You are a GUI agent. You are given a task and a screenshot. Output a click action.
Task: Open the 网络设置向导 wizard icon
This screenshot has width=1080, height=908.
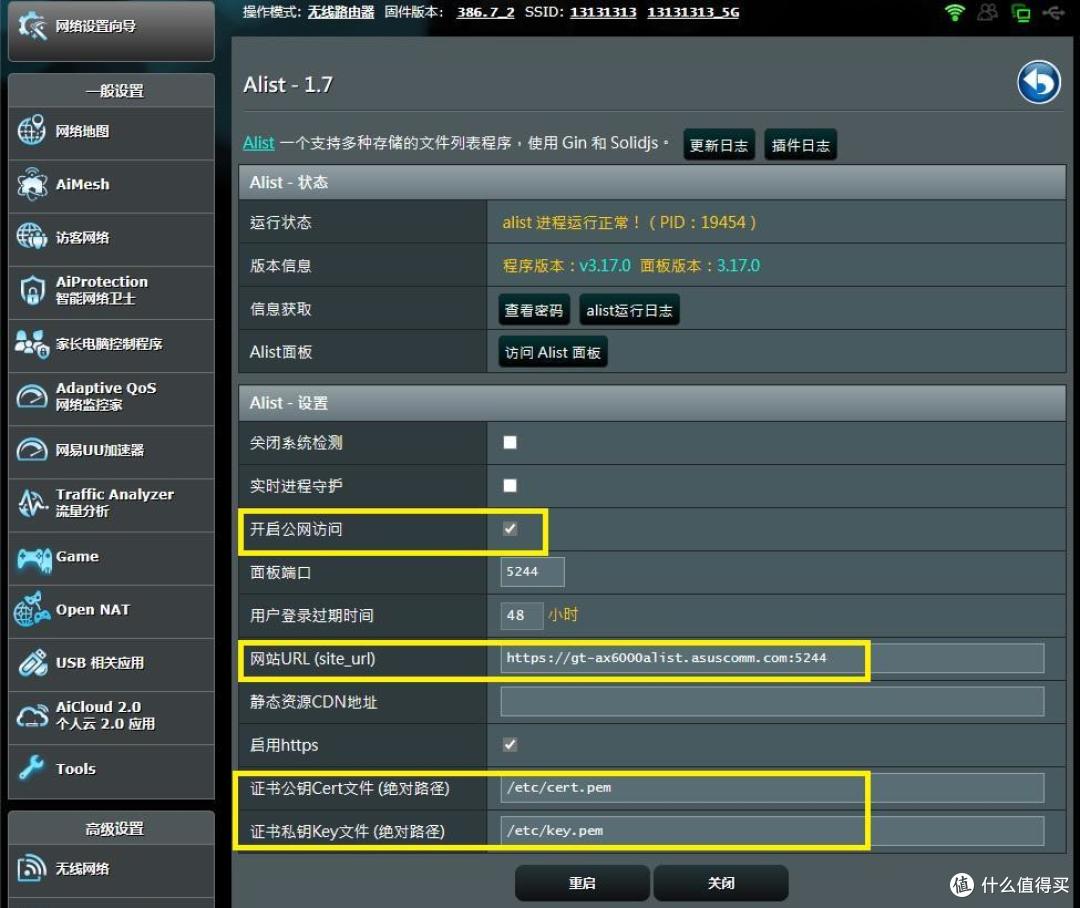[x=32, y=26]
